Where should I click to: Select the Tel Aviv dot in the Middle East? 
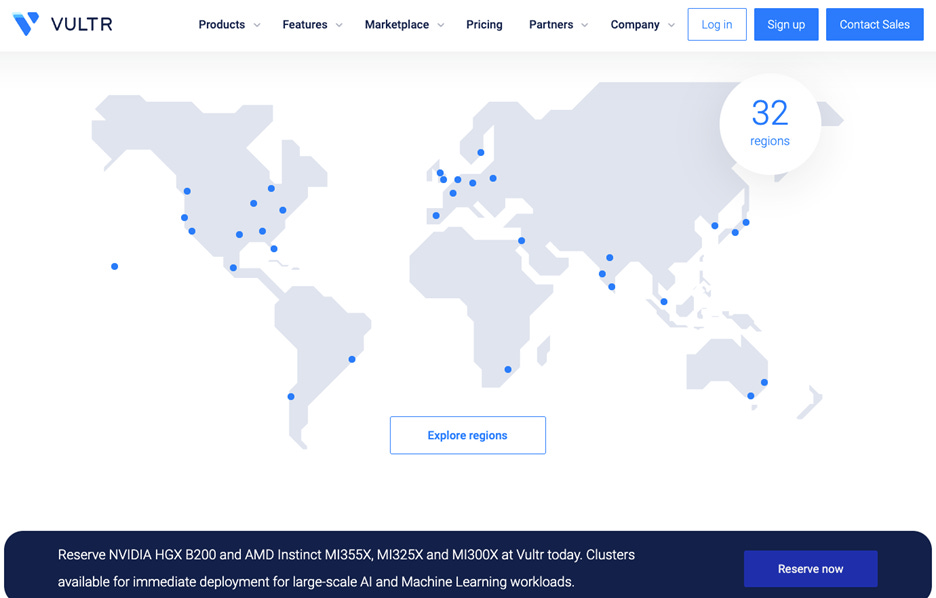(521, 241)
